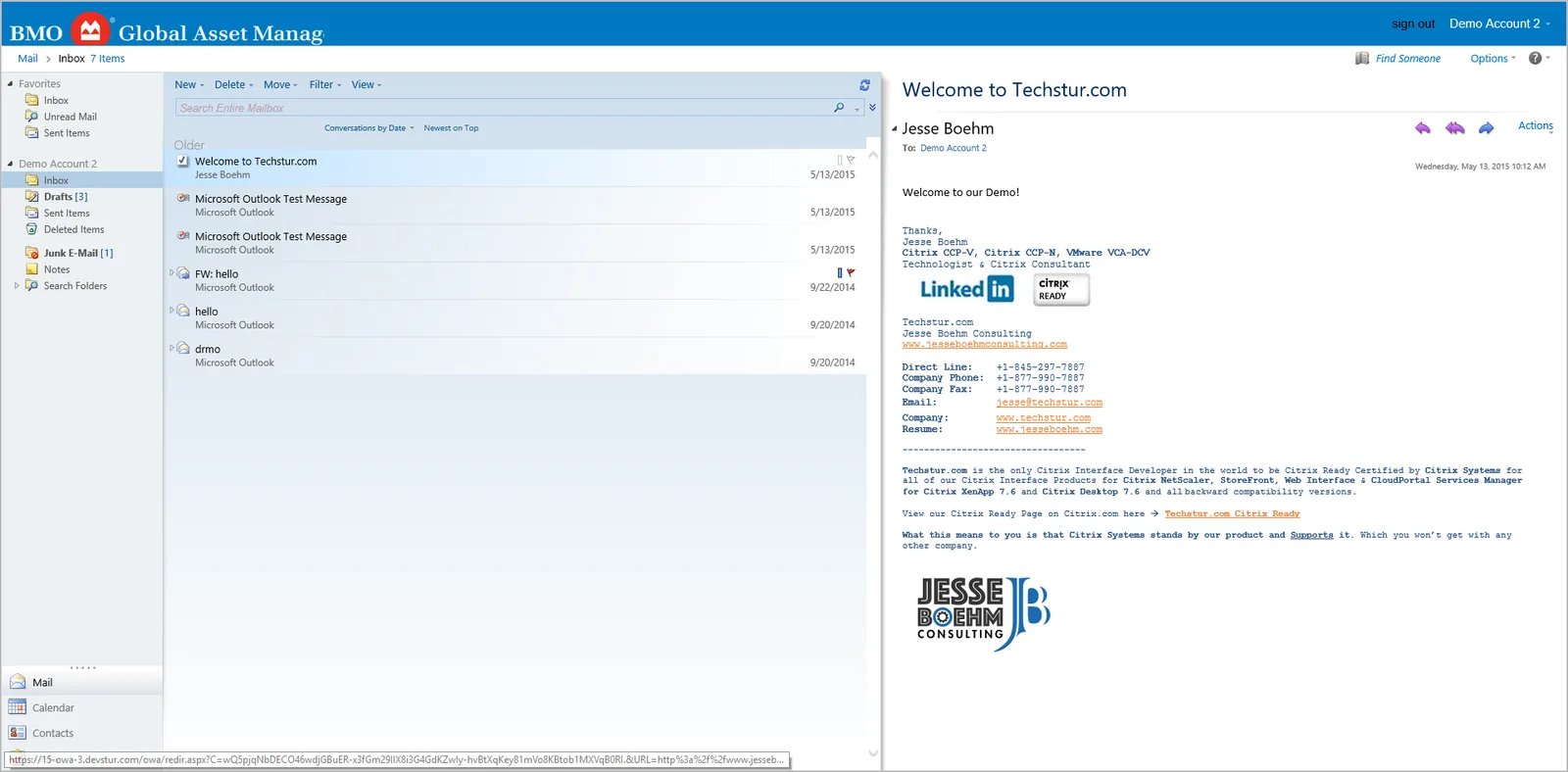Open the Deleted Items folder
Screen dimensions: 1568x772
tap(73, 229)
